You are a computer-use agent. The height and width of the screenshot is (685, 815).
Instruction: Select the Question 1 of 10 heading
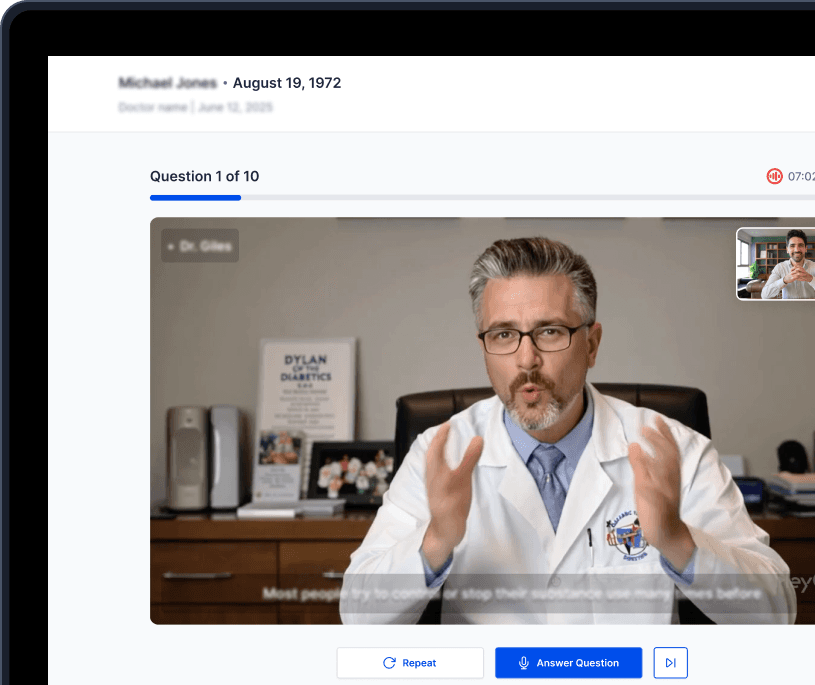(x=204, y=176)
